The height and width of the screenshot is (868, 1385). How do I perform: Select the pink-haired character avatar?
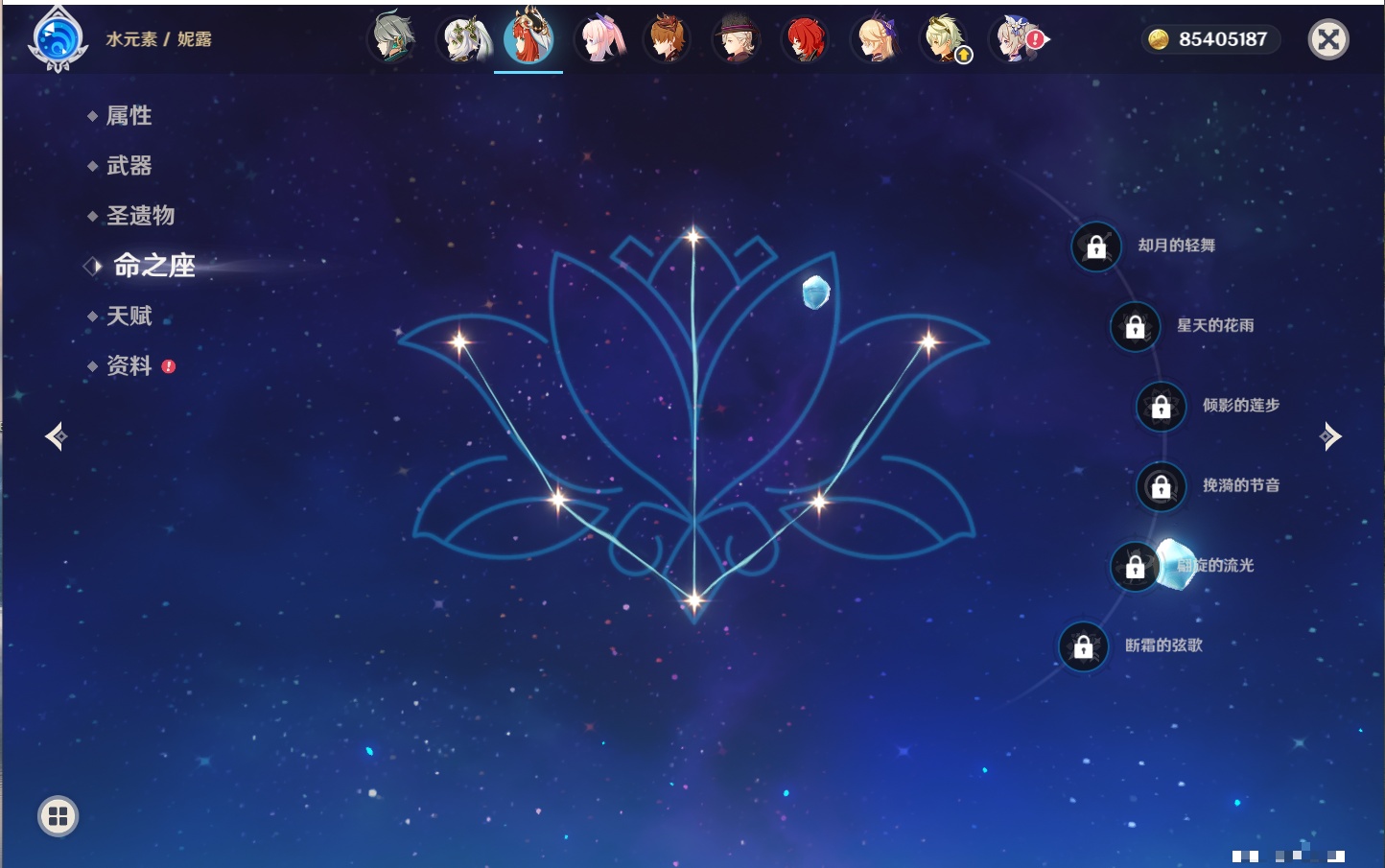click(600, 39)
